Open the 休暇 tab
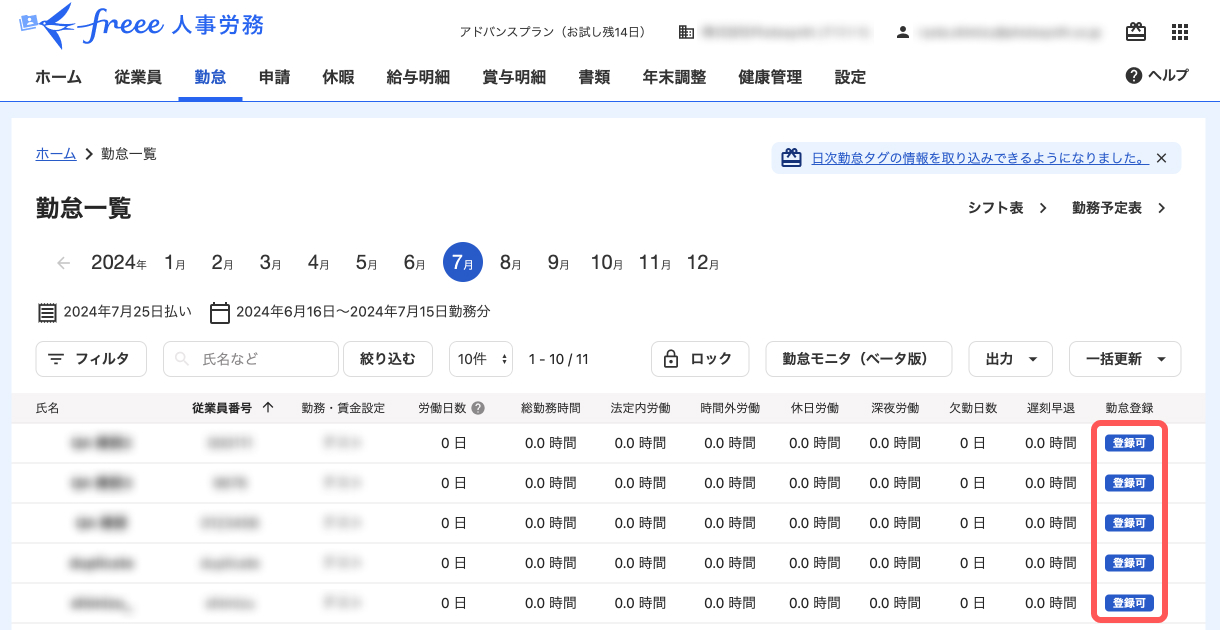 [338, 77]
